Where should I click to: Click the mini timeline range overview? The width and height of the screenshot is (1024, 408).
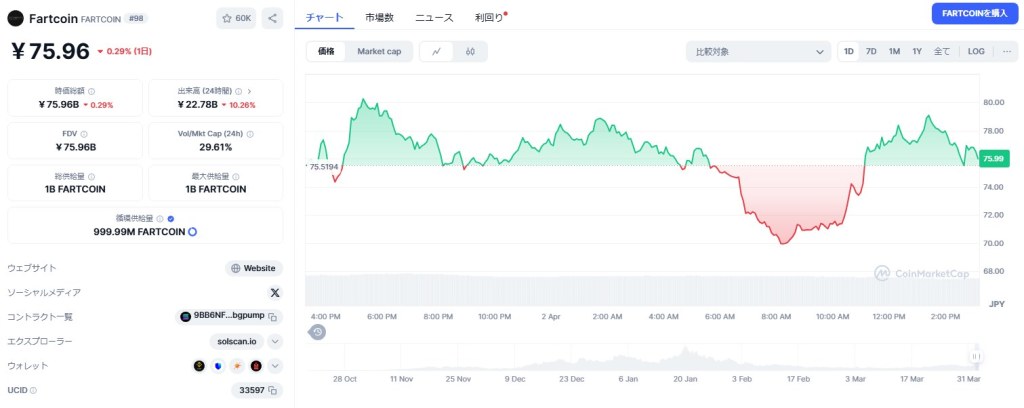point(643,357)
